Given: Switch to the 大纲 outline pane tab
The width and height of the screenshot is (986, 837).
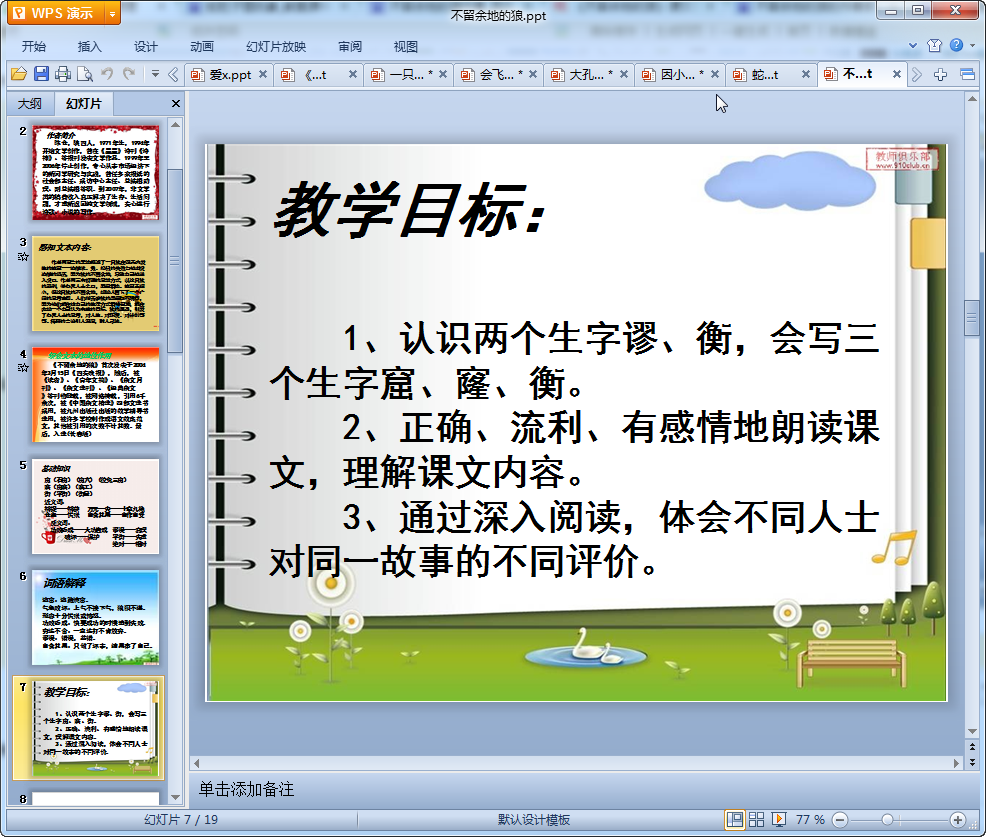Looking at the screenshot, I should pos(30,104).
